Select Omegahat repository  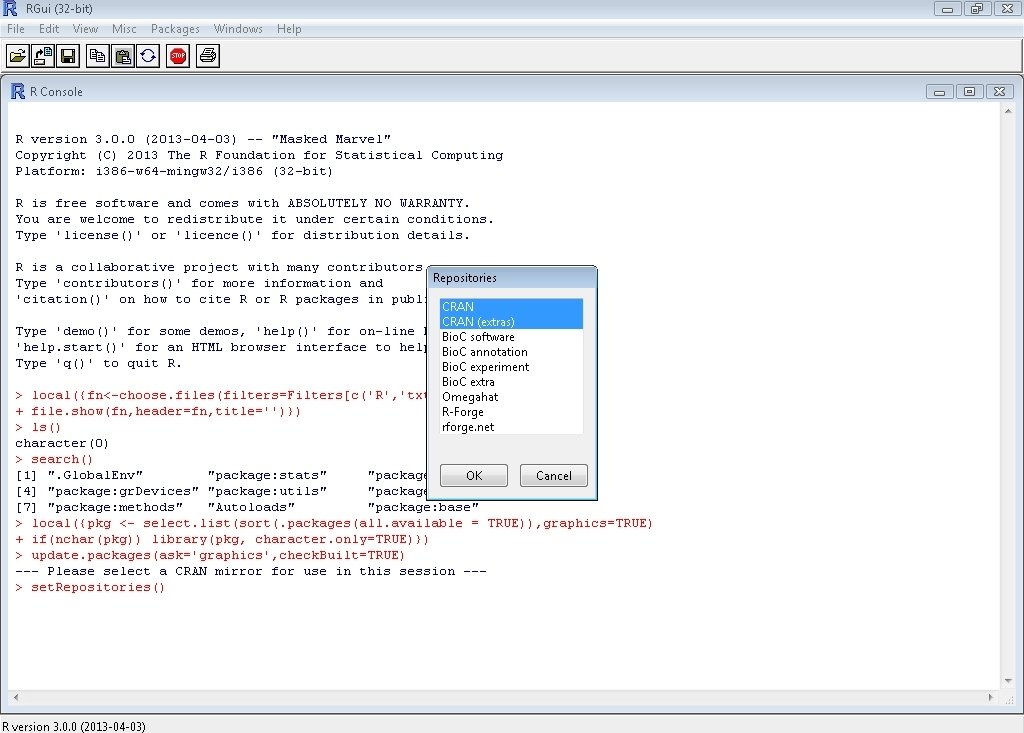click(511, 397)
